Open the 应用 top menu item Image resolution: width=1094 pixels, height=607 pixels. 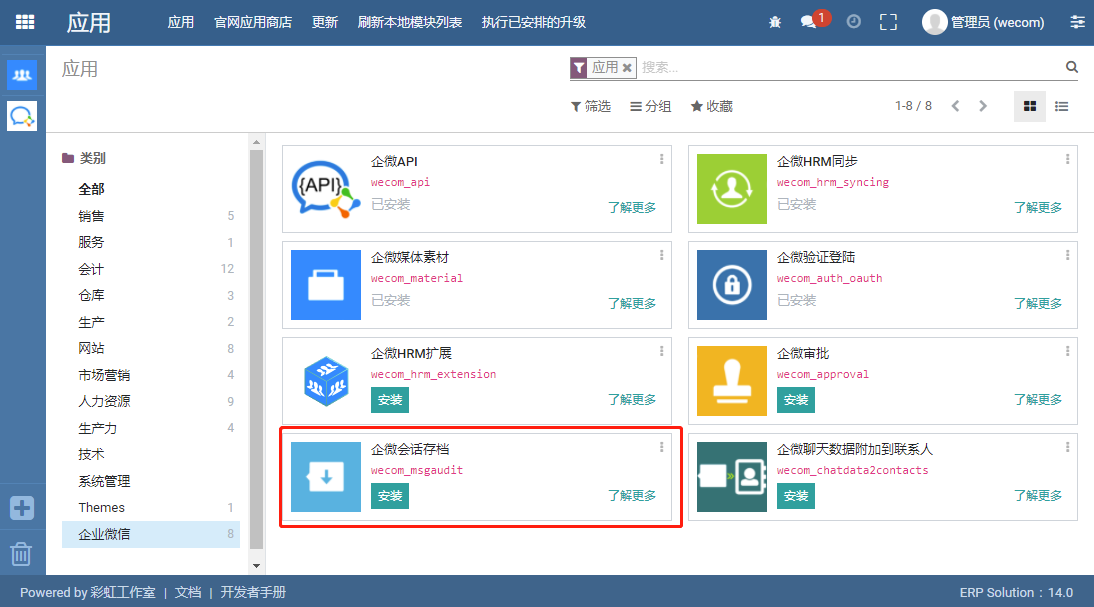click(x=181, y=22)
